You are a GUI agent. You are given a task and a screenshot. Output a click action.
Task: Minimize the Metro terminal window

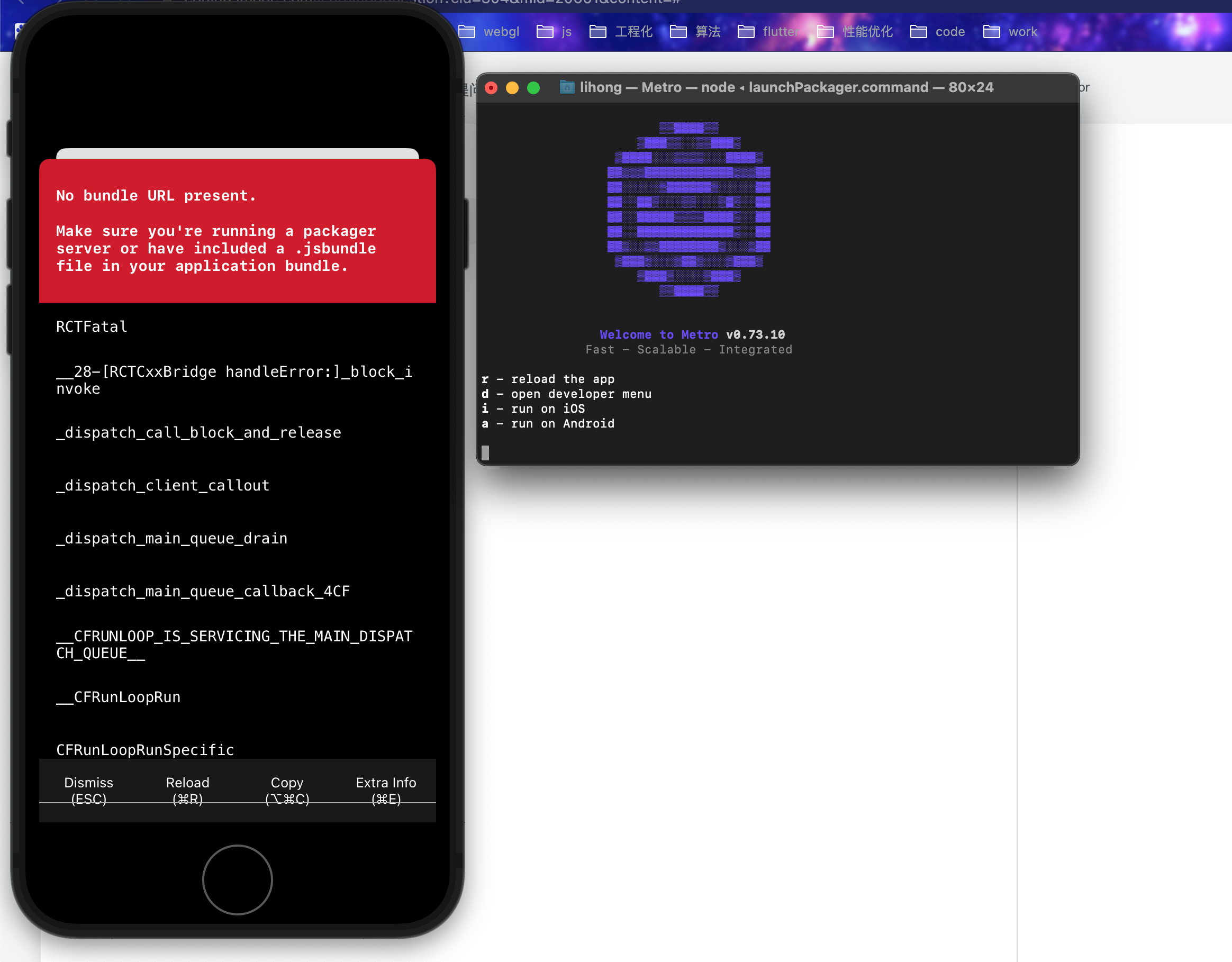[512, 87]
